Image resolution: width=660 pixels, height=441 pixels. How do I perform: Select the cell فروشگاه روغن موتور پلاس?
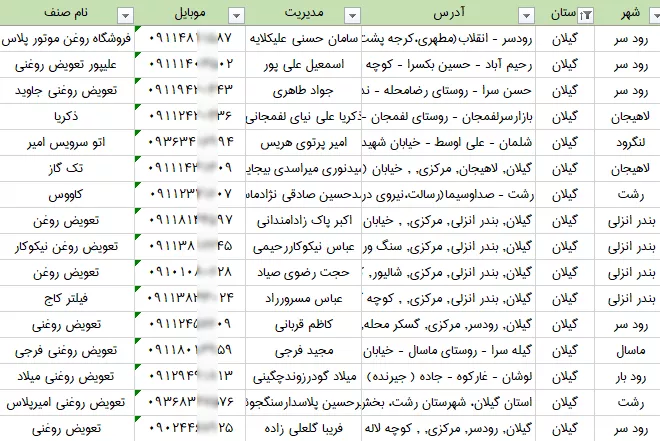click(x=67, y=39)
